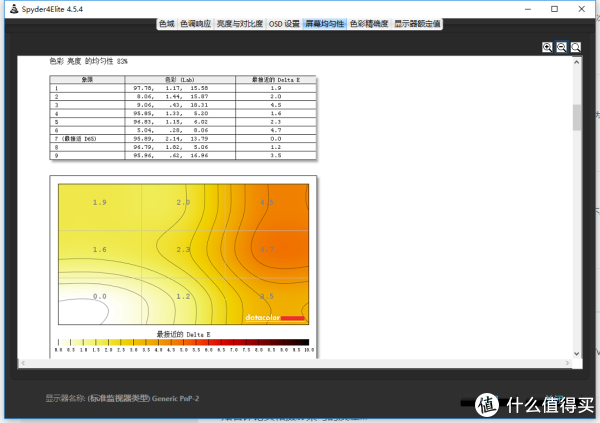
Task: Maximize the Spyder4Elite window
Action: (x=554, y=9)
